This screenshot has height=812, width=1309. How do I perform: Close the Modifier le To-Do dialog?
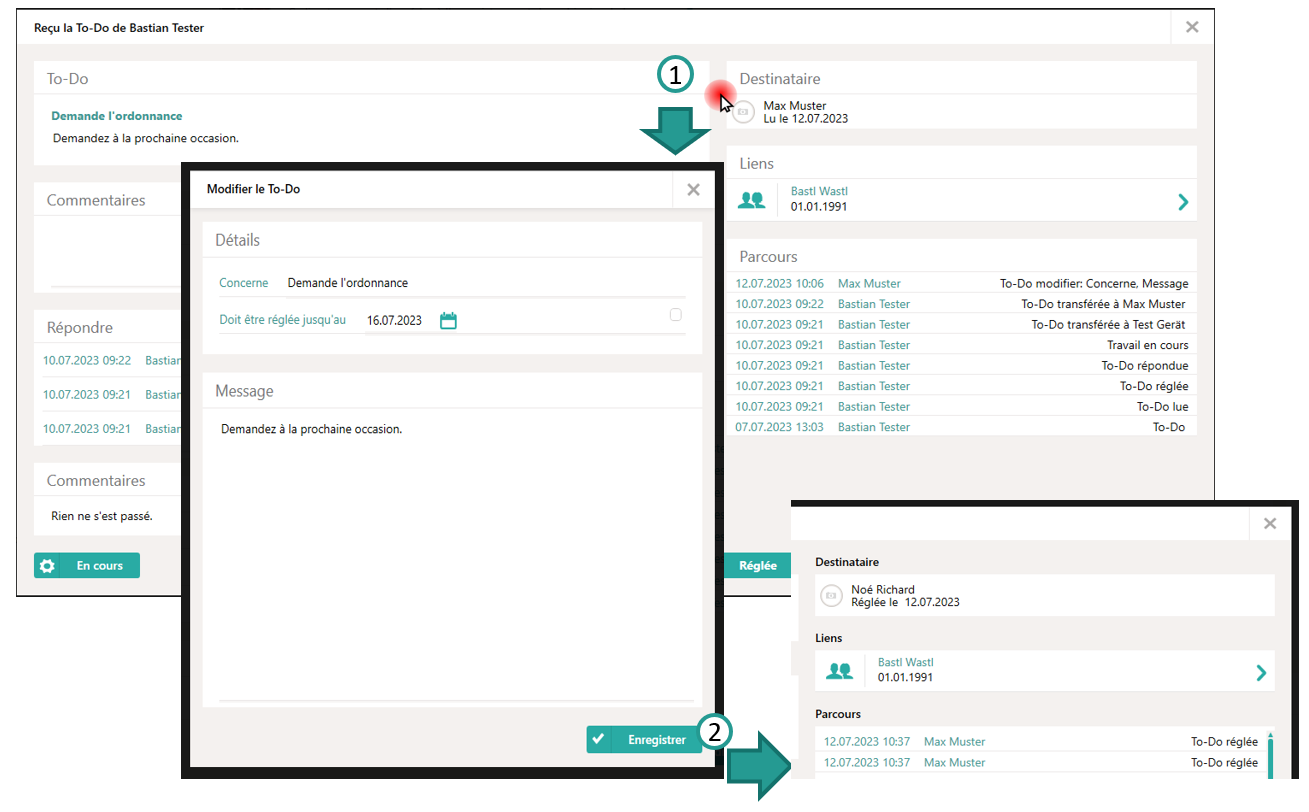693,189
